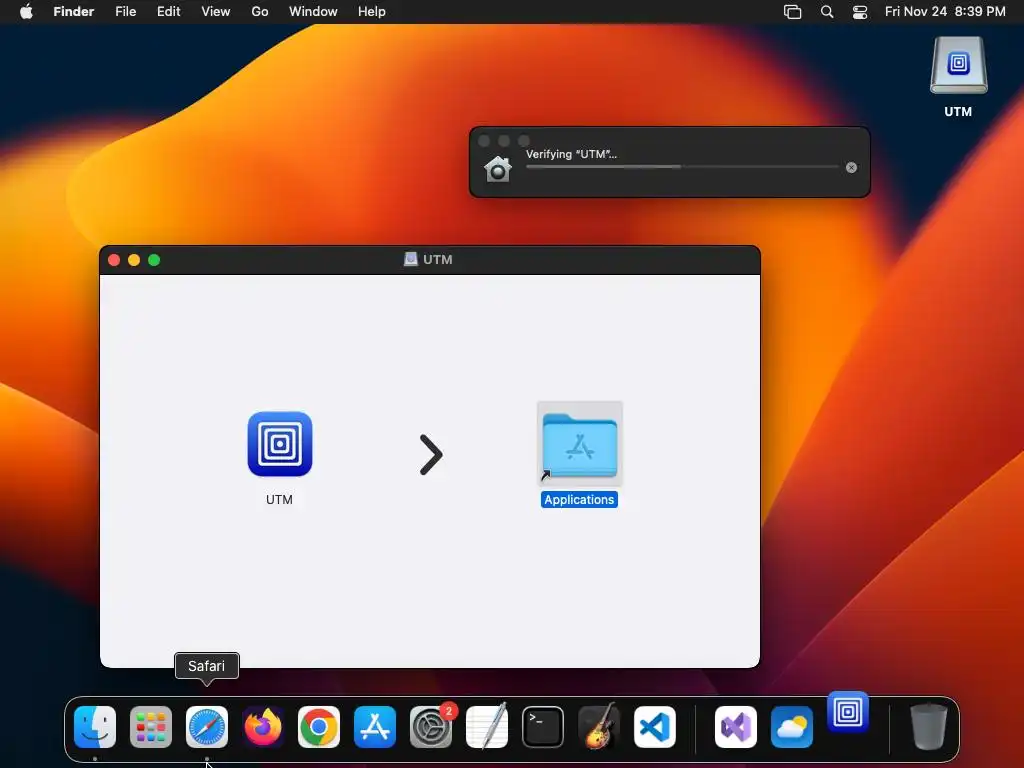This screenshot has width=1024, height=768.
Task: Open Finder from the Dock
Action: 95,727
